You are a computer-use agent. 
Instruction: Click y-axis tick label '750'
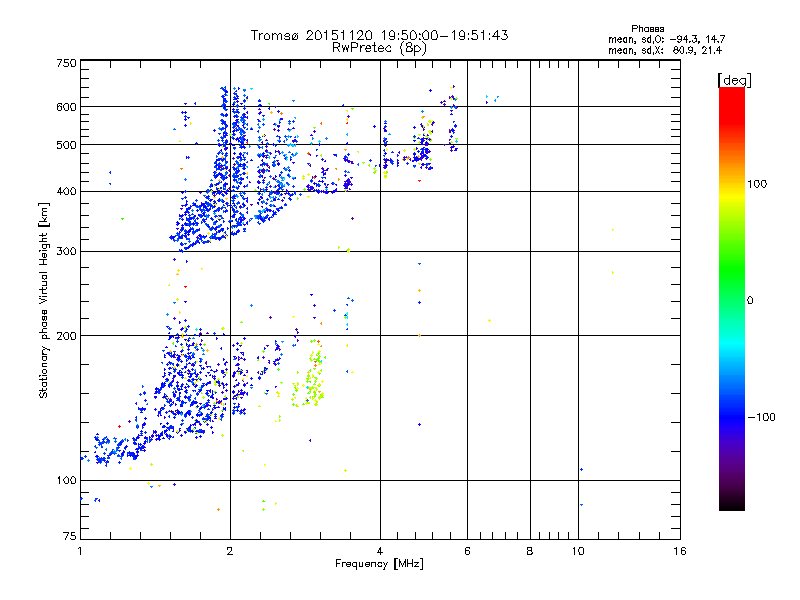pos(66,63)
